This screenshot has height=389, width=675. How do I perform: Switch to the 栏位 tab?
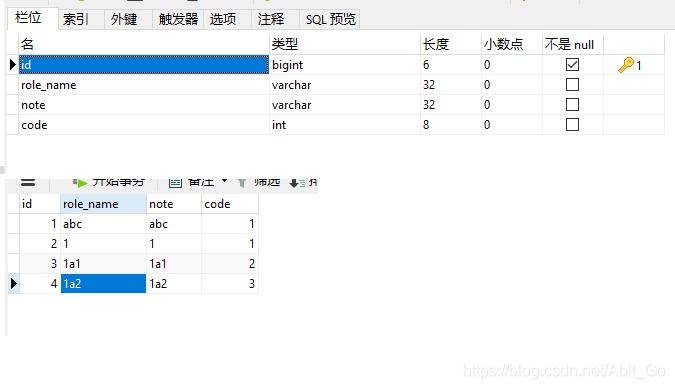click(33, 19)
